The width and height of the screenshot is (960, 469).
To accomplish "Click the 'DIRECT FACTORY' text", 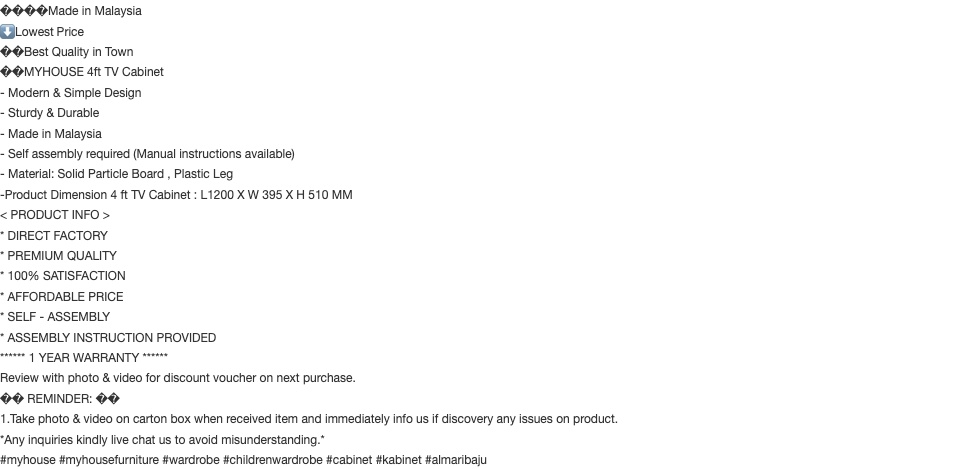I will click(58, 236).
